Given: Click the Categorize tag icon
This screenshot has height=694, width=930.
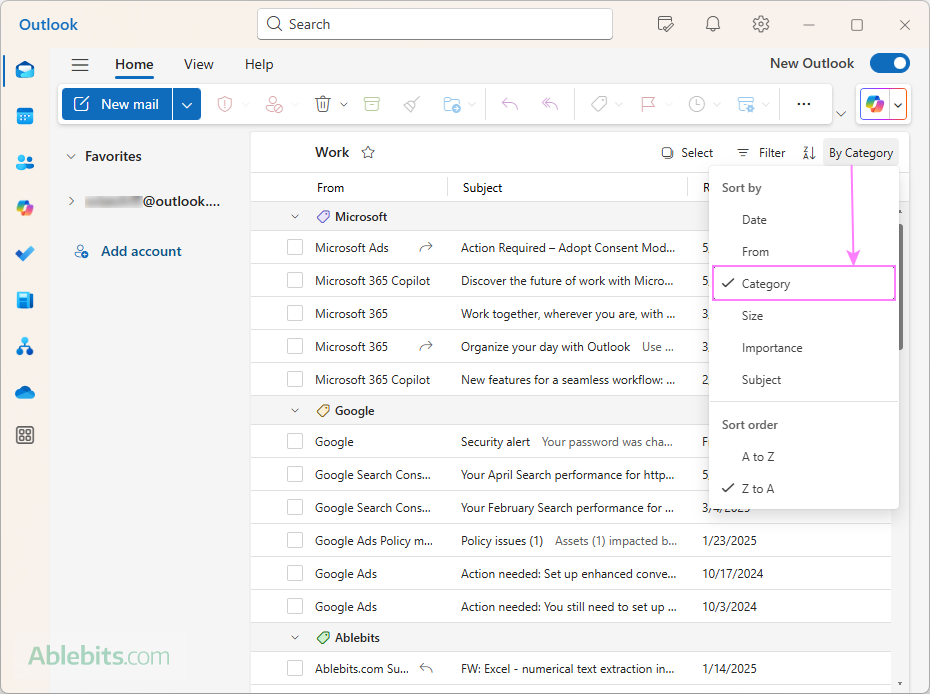Looking at the screenshot, I should [599, 104].
